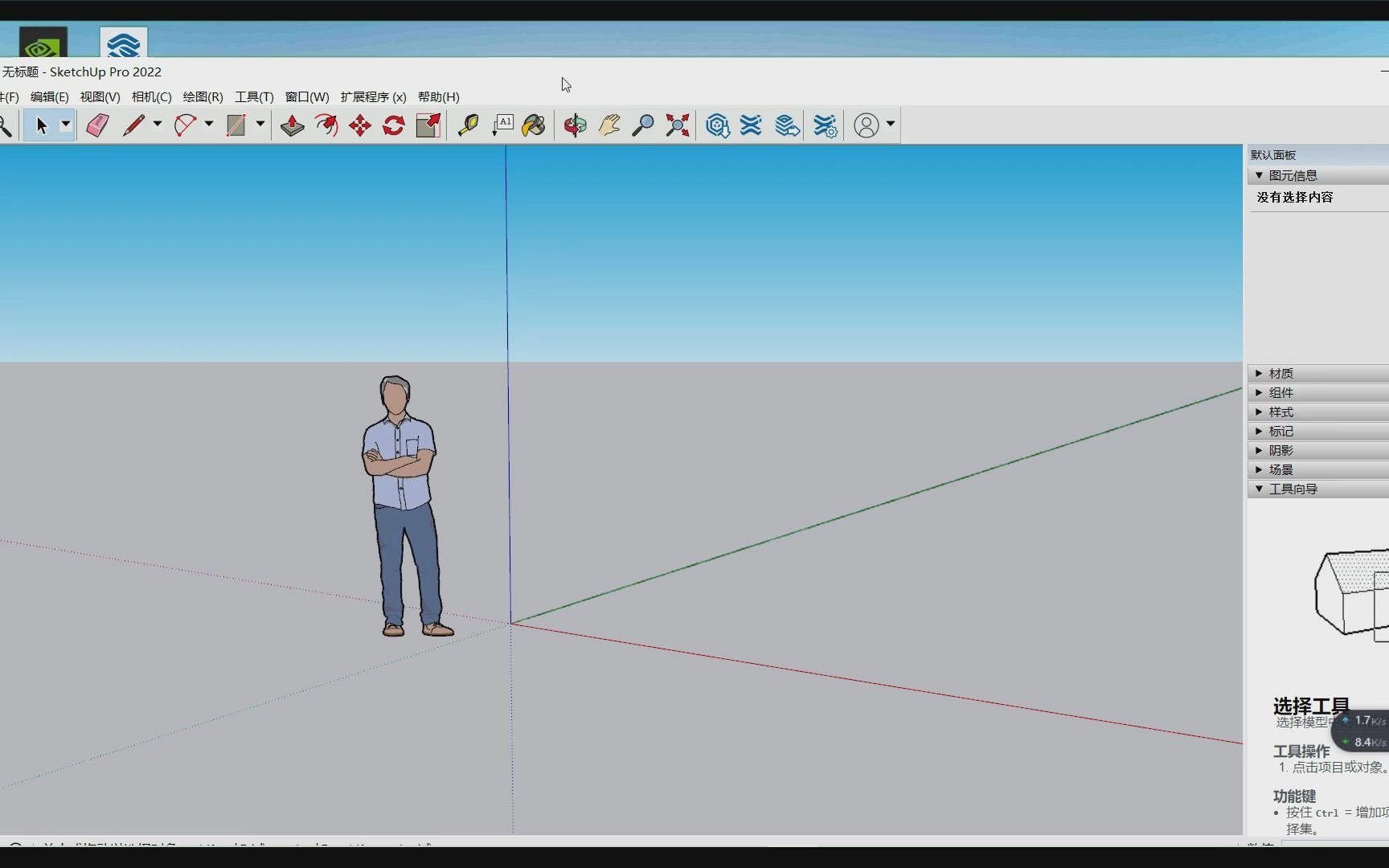1389x868 pixels.
Task: Select the Eraser tool
Action: [96, 125]
